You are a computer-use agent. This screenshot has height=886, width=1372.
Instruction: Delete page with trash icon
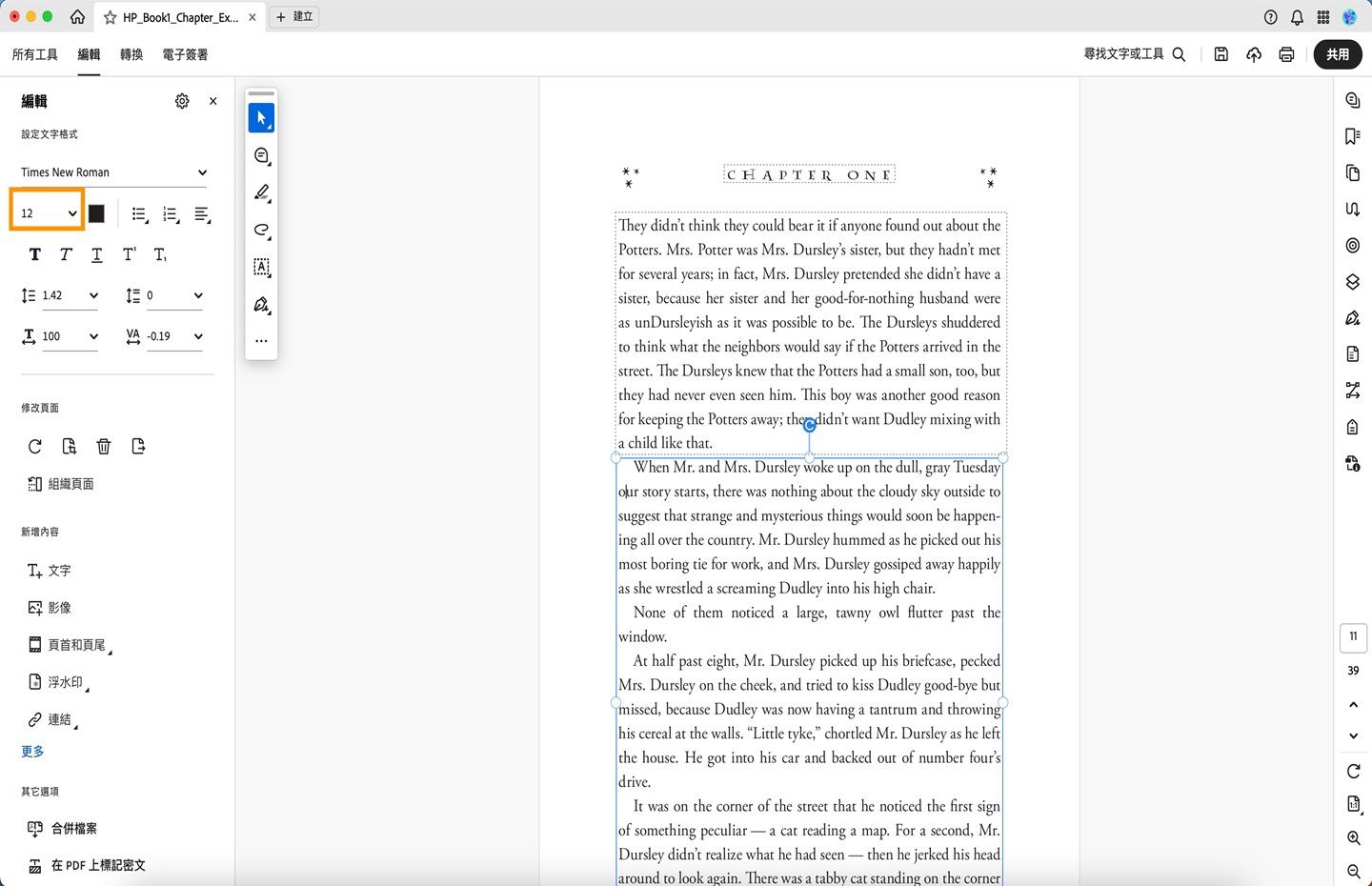pos(104,446)
